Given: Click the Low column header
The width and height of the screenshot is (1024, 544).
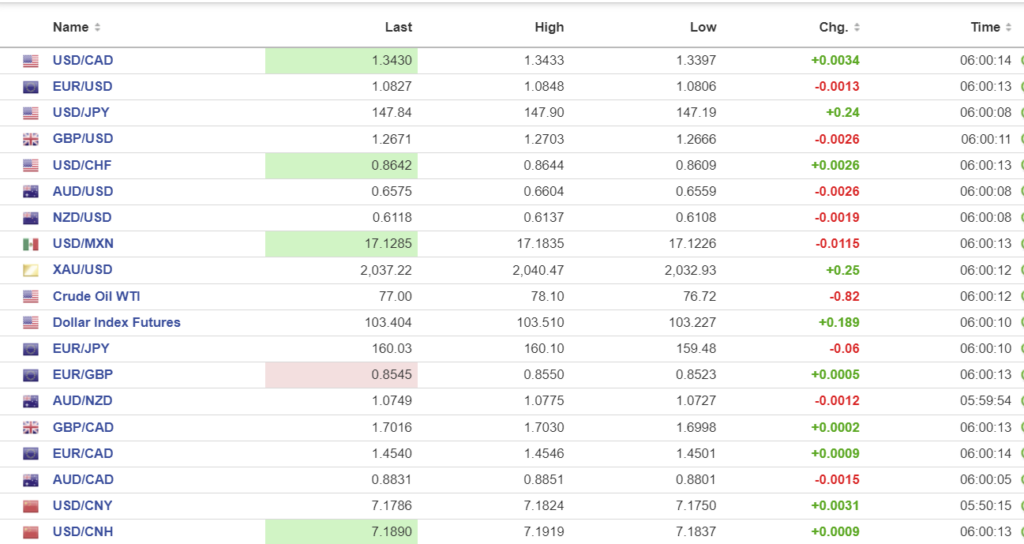Looking at the screenshot, I should pyautogui.click(x=703, y=28).
